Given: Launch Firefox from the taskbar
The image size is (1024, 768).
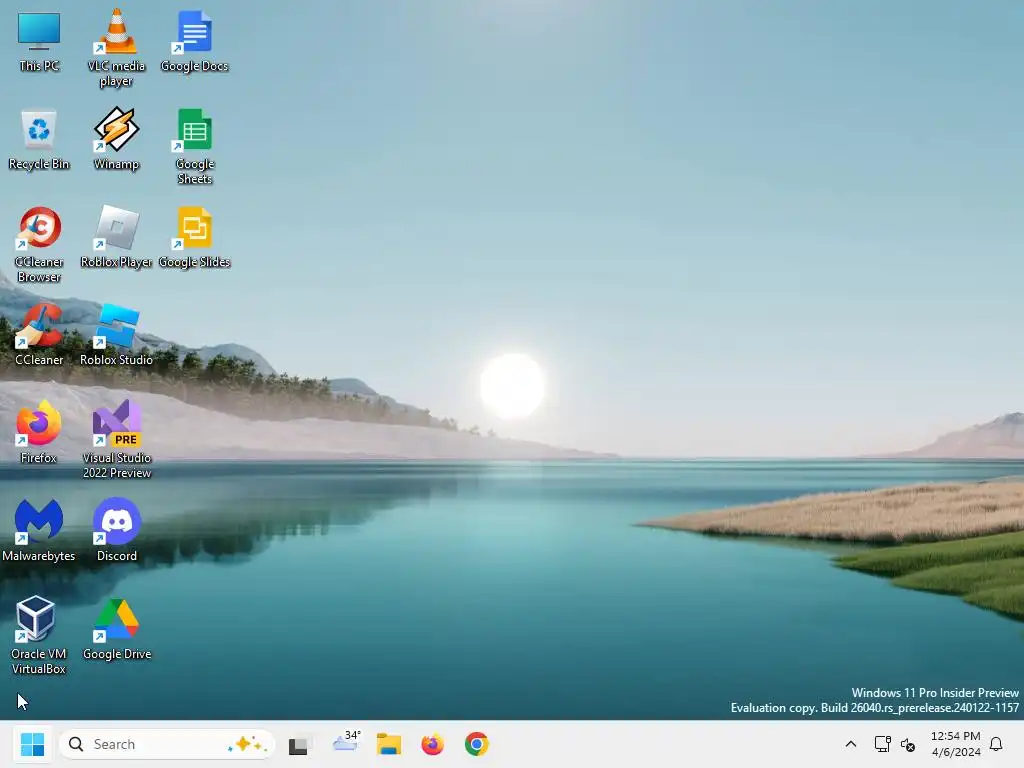Looking at the screenshot, I should (432, 744).
